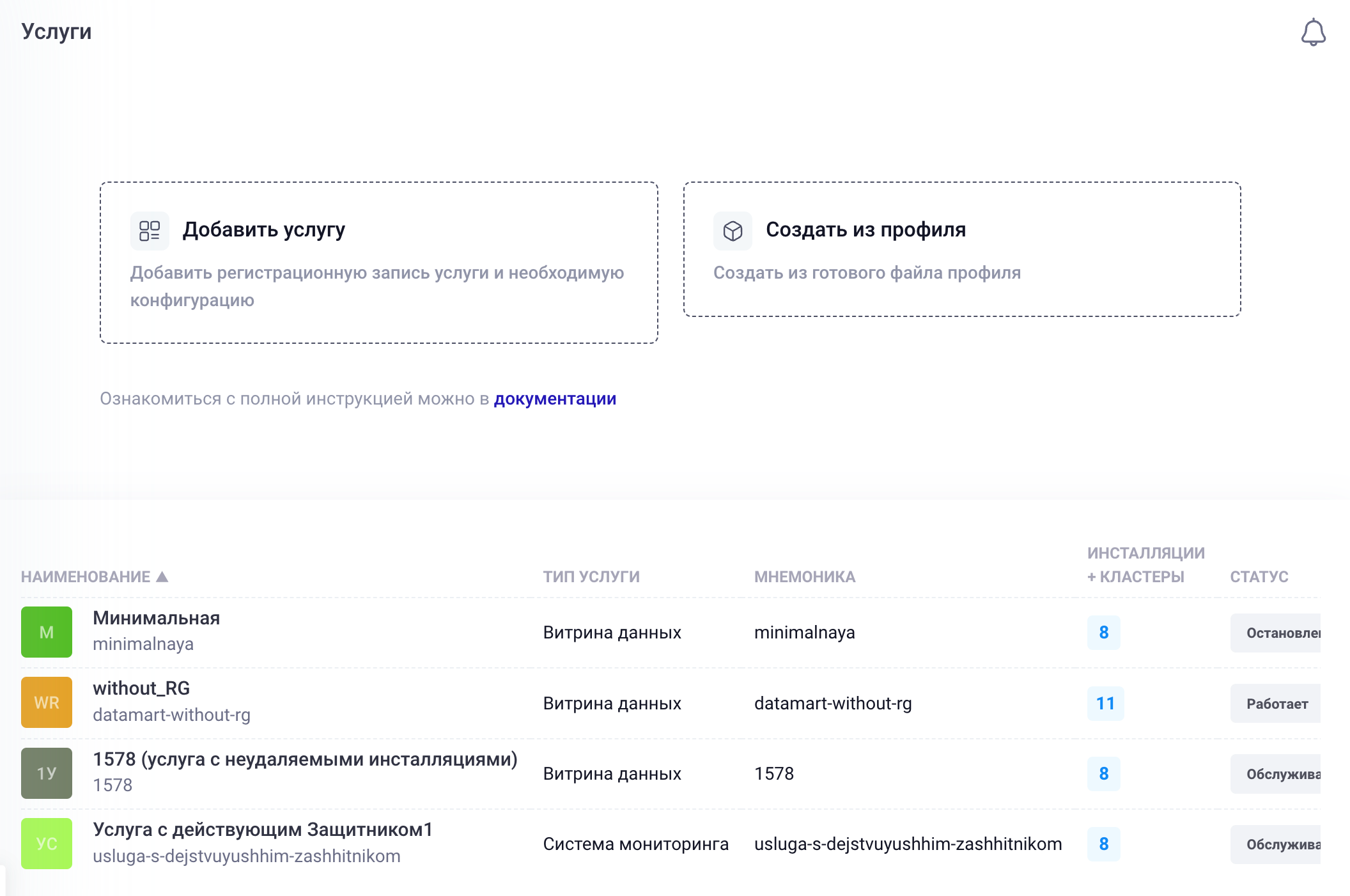Open the Минимальная service row
The width and height of the screenshot is (1350, 896).
pyautogui.click(x=156, y=619)
